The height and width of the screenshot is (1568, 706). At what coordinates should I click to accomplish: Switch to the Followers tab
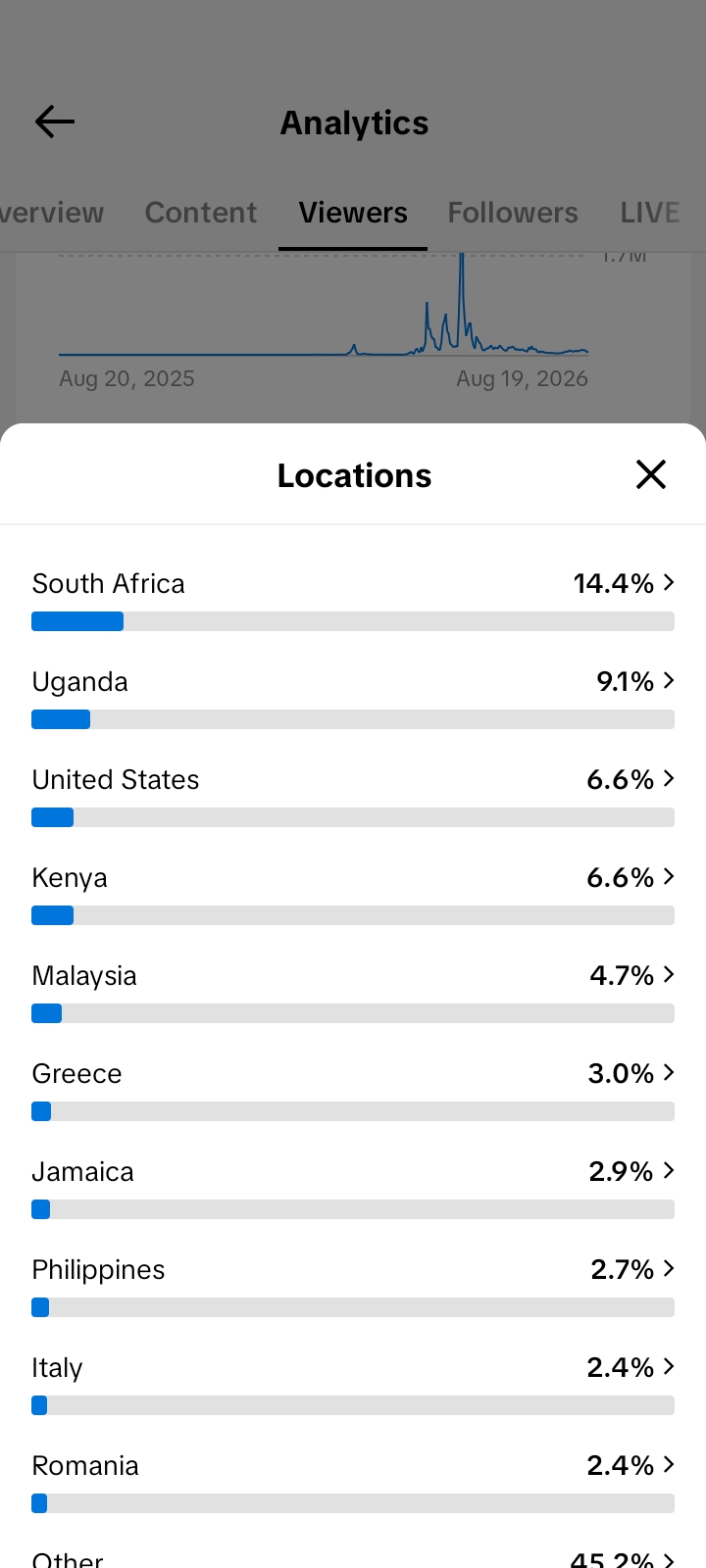513,213
